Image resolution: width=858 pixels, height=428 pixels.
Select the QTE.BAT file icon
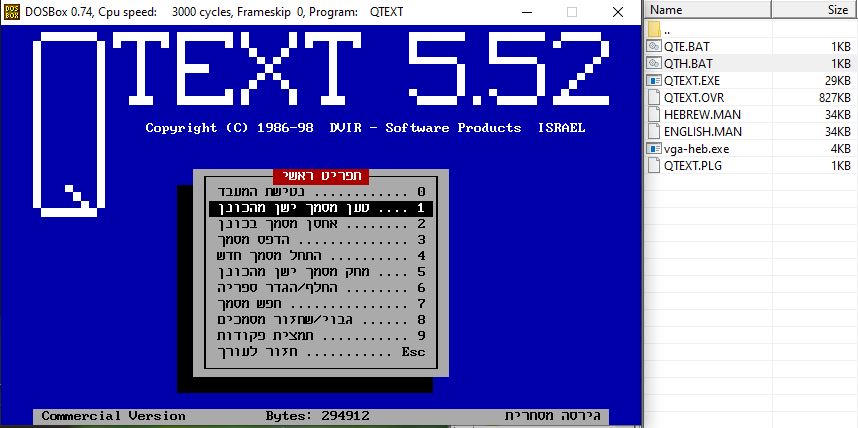click(x=653, y=47)
